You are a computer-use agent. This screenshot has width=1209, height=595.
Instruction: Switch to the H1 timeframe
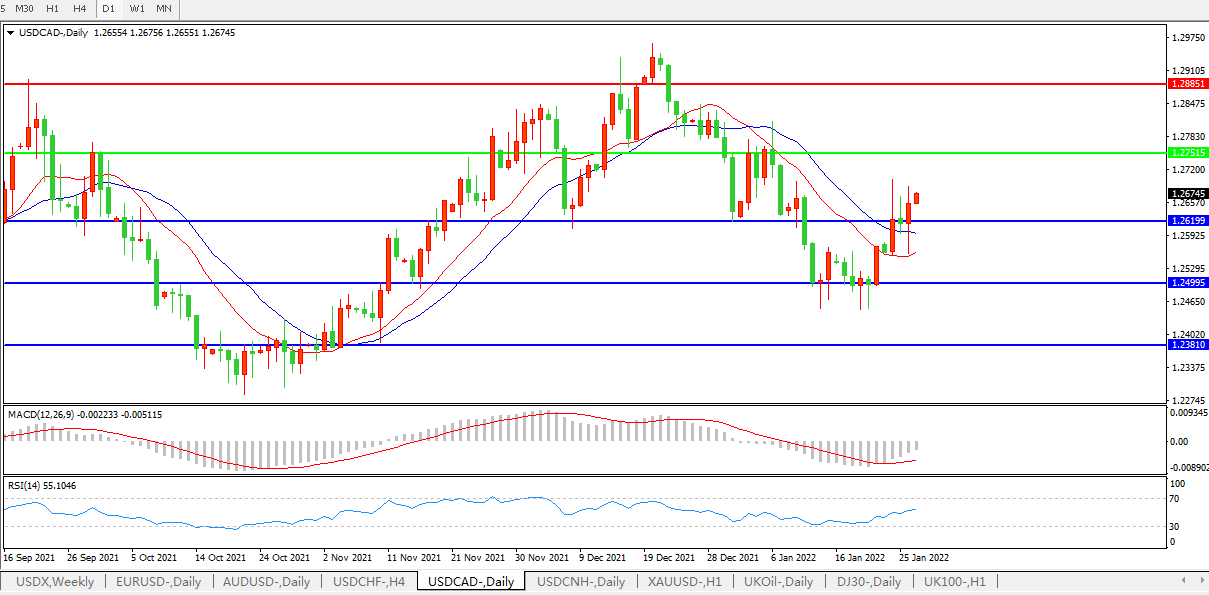53,9
